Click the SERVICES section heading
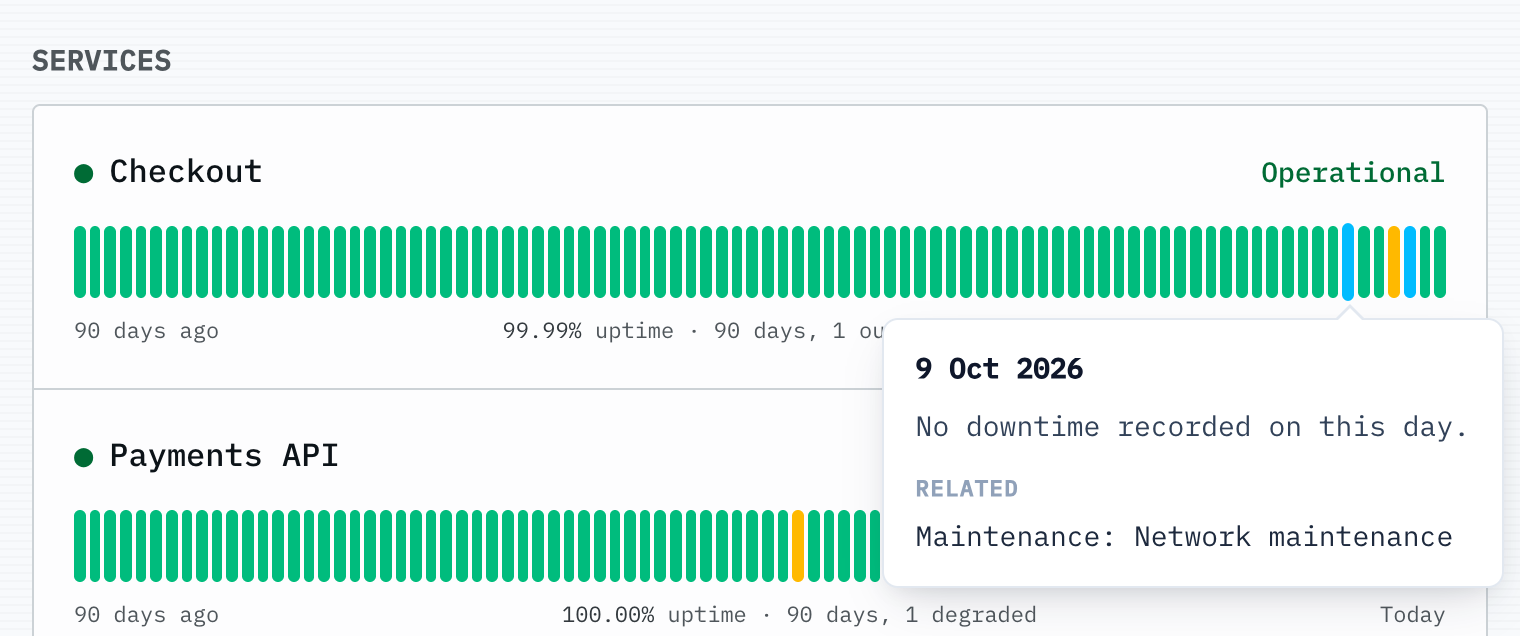The height and width of the screenshot is (636, 1520). pos(102,61)
